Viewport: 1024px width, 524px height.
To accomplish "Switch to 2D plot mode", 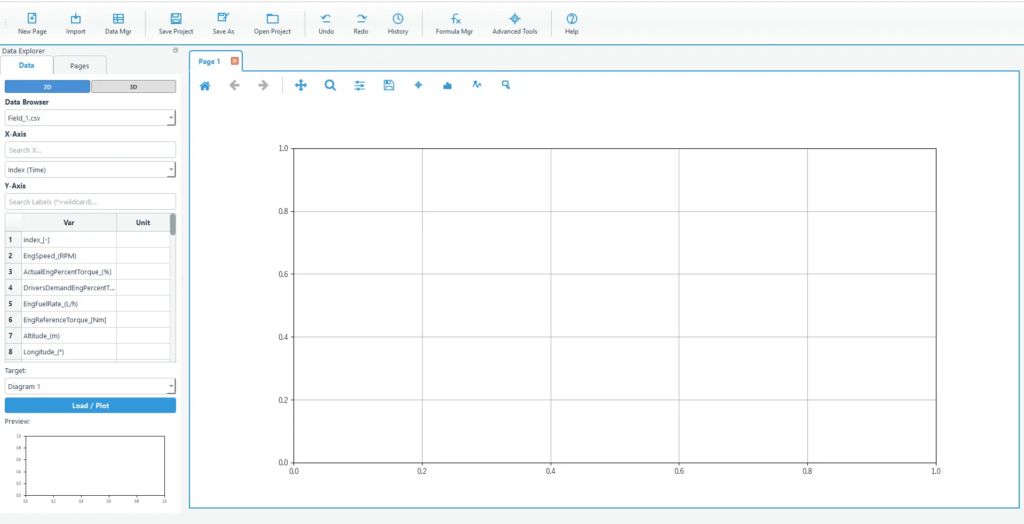I will click(47, 87).
